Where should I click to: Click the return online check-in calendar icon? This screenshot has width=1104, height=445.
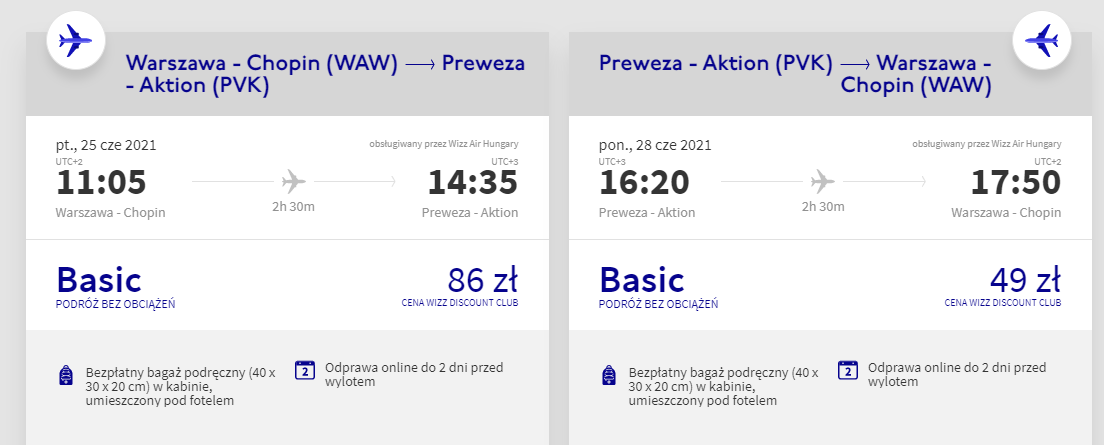pos(848,371)
